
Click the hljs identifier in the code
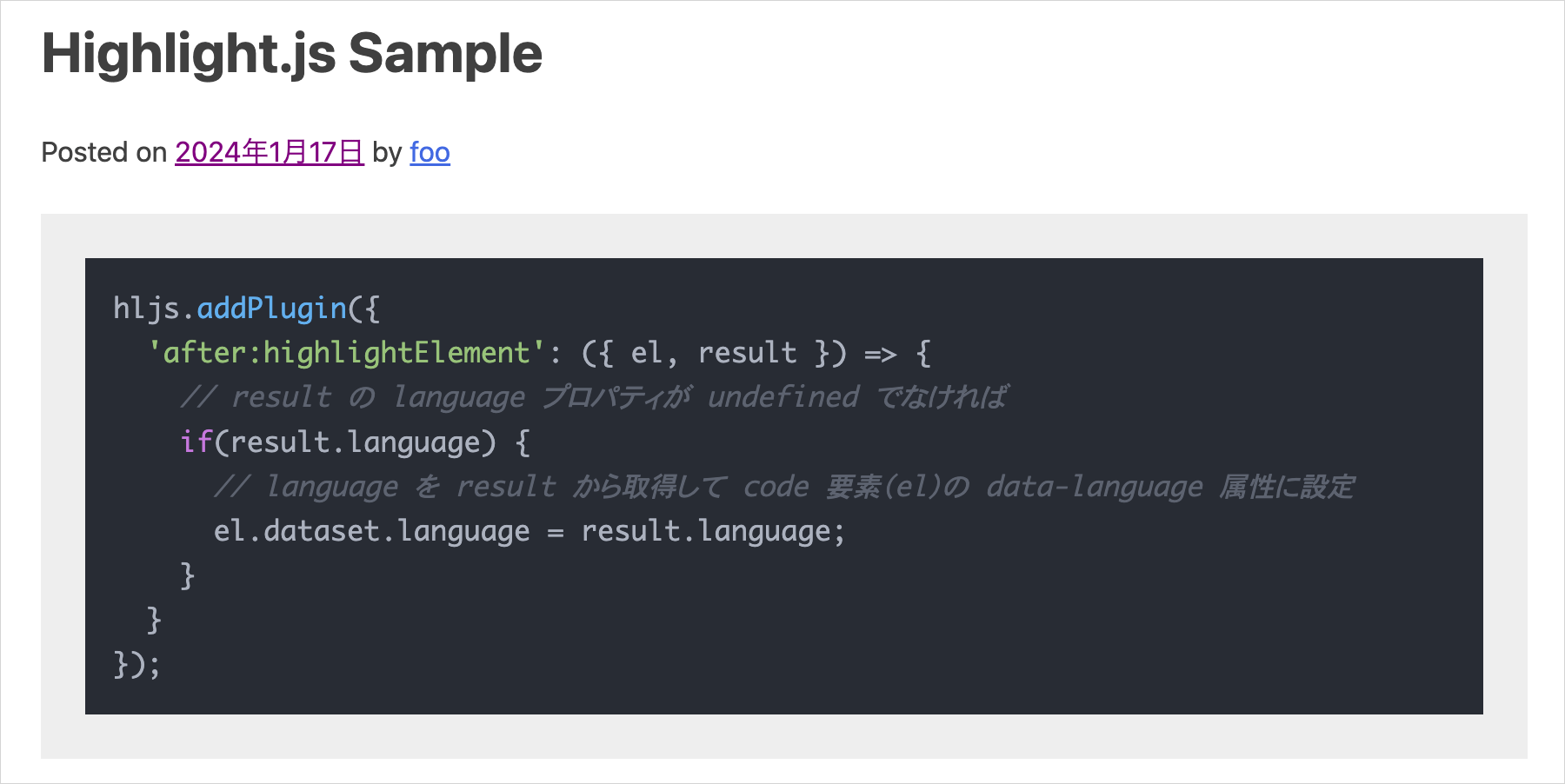pos(146,309)
